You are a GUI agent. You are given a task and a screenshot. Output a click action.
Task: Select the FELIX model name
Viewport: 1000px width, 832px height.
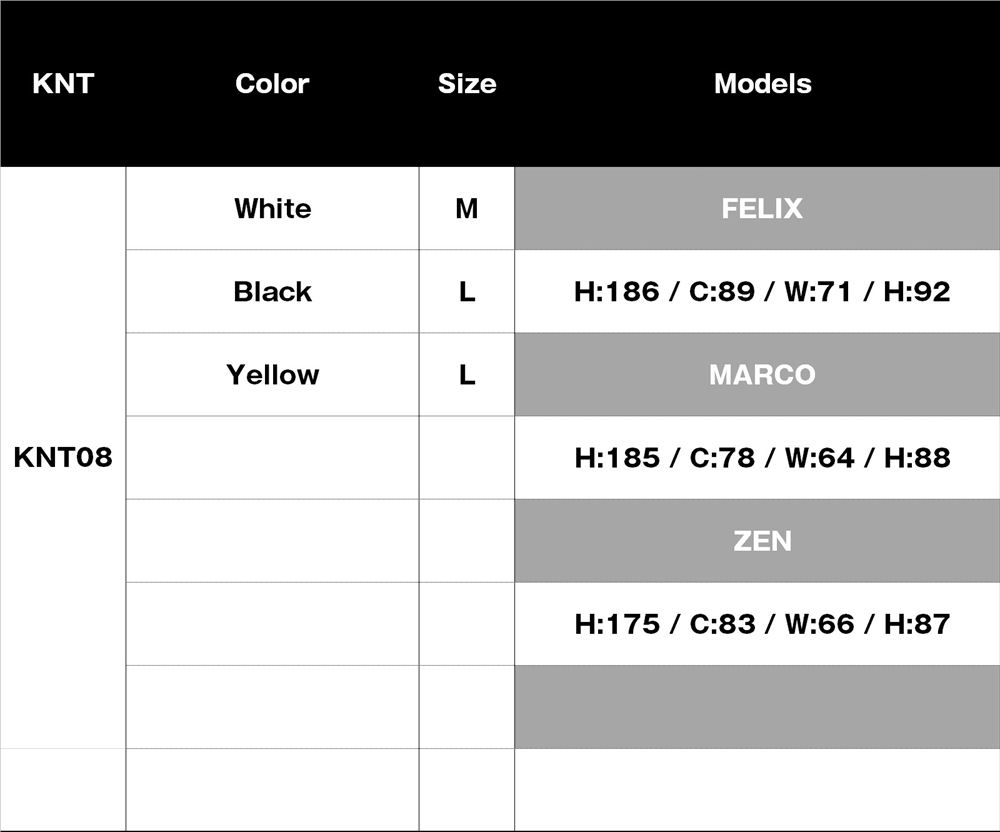coord(762,209)
